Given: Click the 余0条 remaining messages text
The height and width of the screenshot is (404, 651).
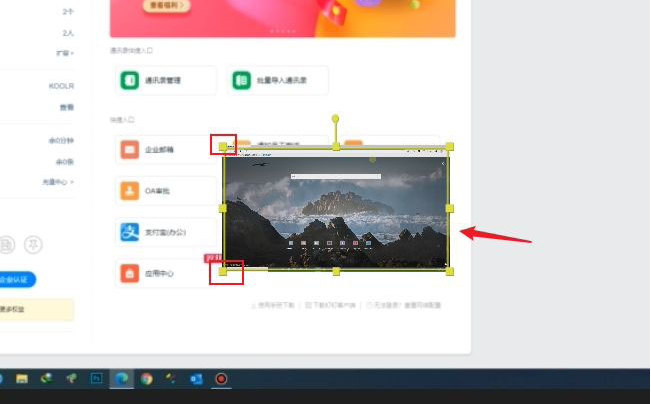Looking at the screenshot, I should (x=65, y=162).
